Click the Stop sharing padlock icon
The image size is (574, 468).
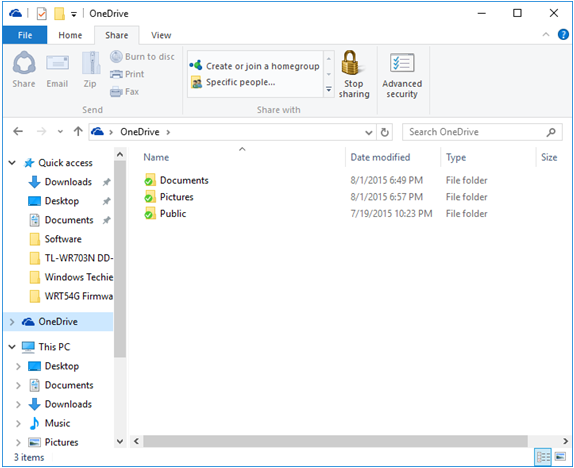coord(352,62)
